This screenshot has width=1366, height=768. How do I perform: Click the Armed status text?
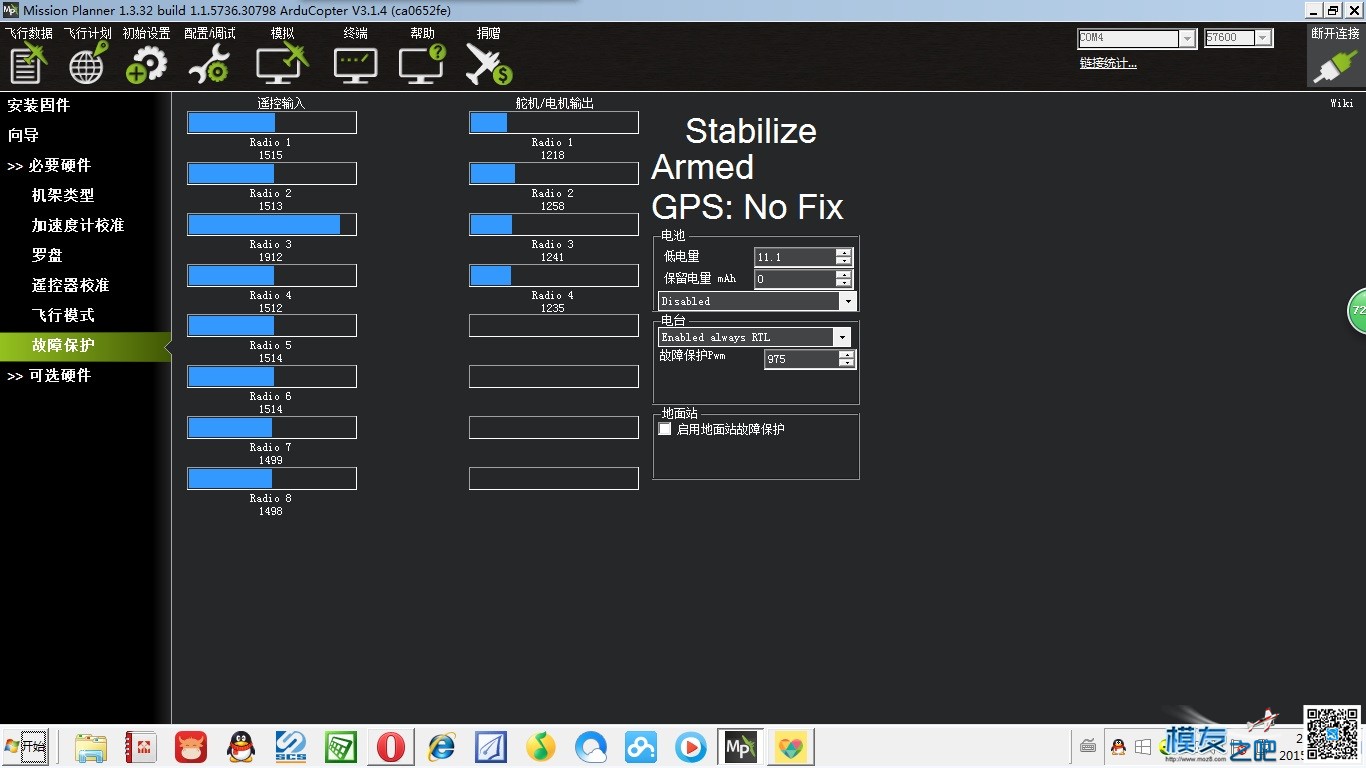(702, 167)
